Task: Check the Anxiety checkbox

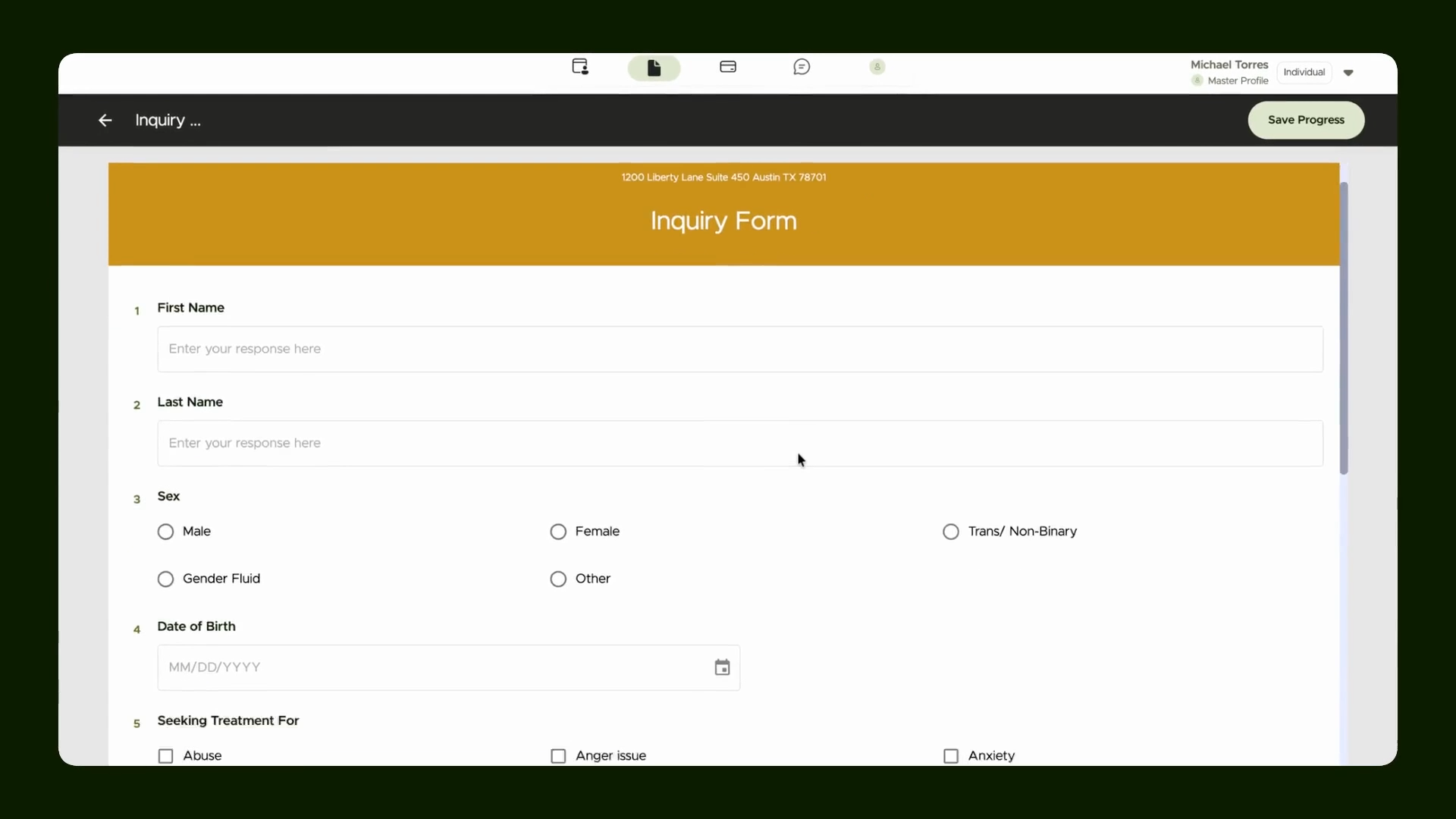Action: click(951, 756)
